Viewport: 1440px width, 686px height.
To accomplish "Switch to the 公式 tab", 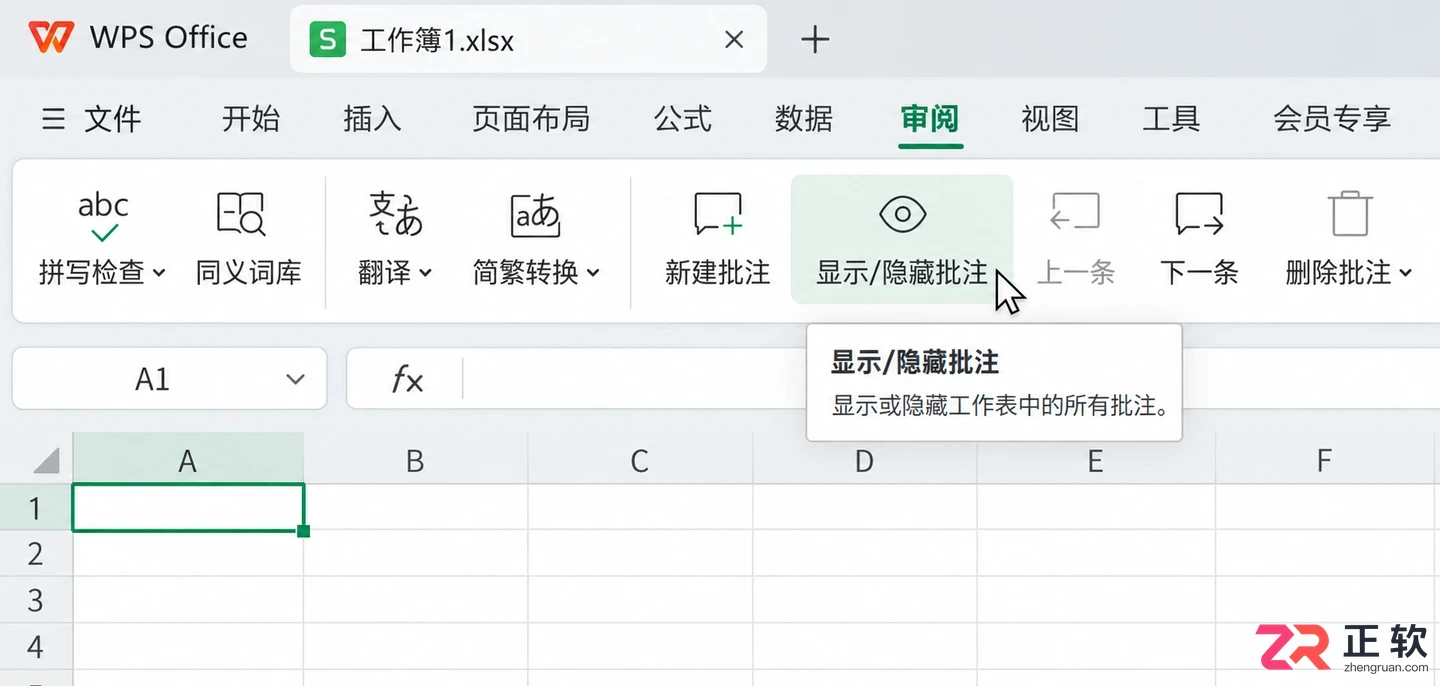I will click(x=683, y=119).
